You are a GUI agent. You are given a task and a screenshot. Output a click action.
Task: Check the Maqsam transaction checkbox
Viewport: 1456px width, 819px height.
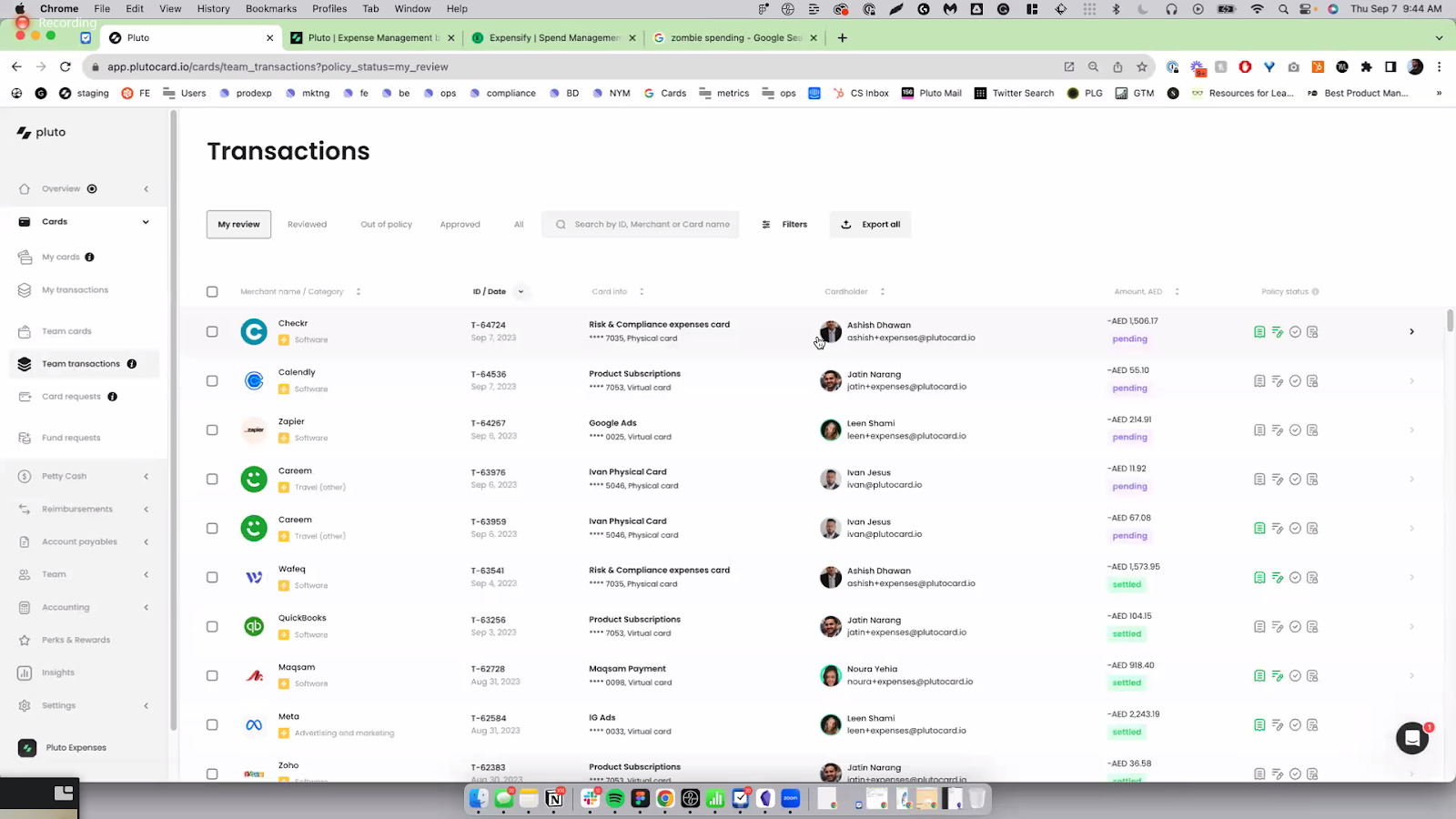[212, 676]
